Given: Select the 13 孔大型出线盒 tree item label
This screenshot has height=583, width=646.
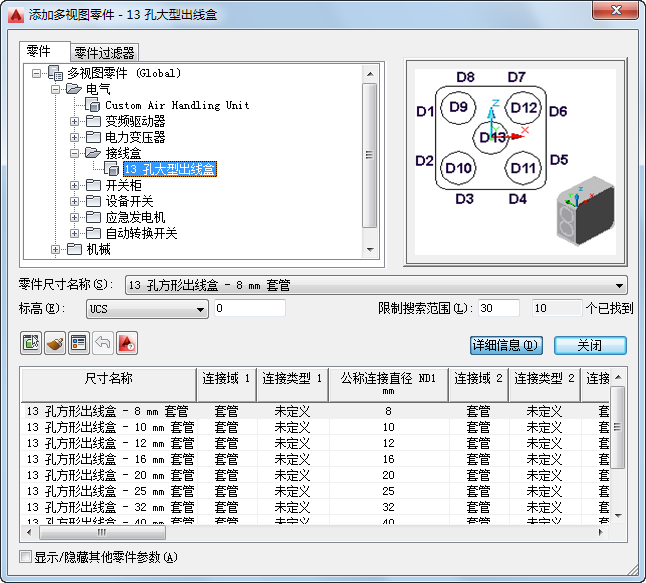Looking at the screenshot, I should [170, 169].
